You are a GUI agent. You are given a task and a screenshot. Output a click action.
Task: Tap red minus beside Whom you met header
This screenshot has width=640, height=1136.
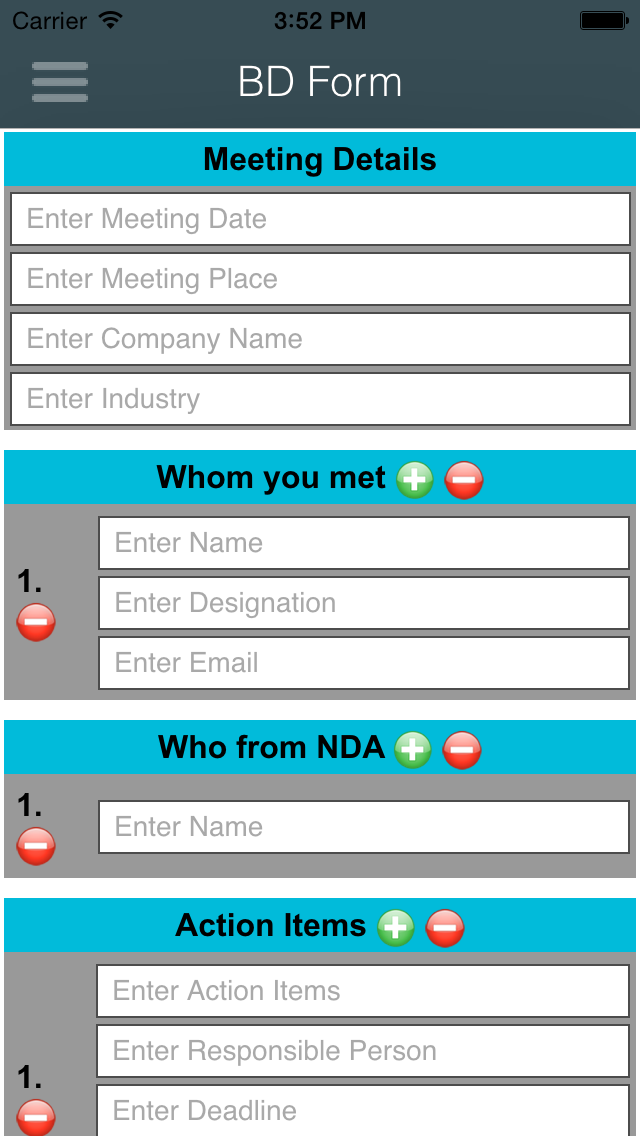click(463, 480)
